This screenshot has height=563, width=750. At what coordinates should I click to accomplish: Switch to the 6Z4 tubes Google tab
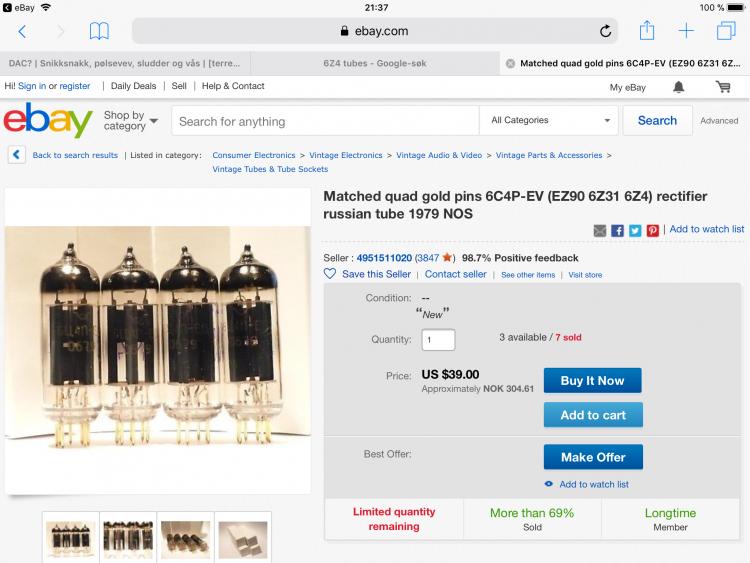[x=375, y=63]
